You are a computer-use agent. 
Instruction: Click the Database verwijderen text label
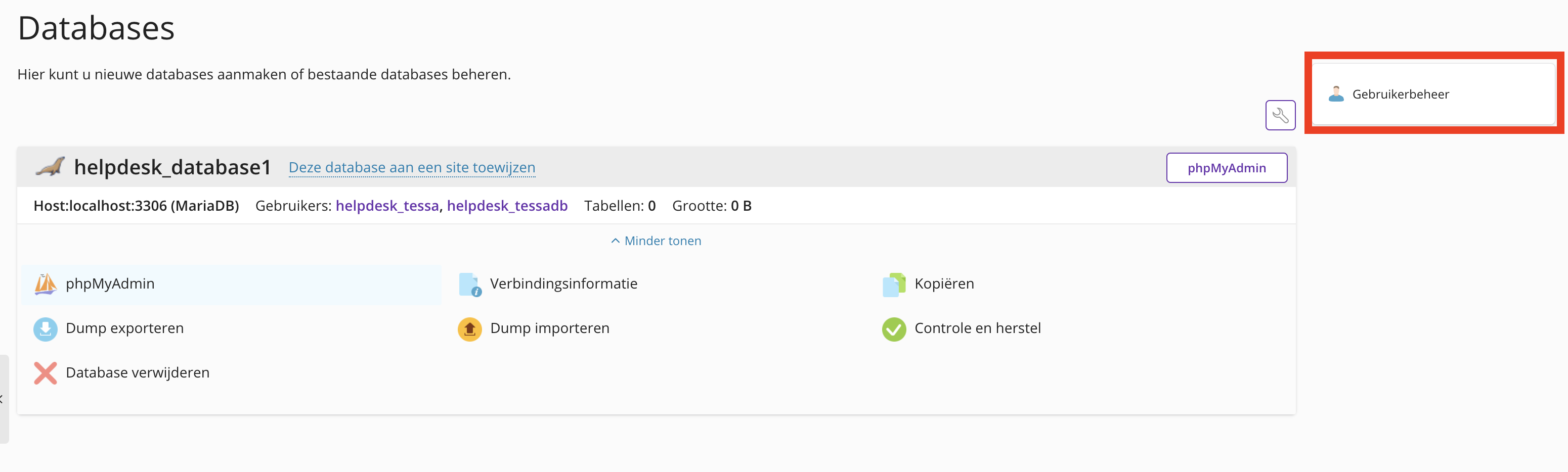click(138, 372)
